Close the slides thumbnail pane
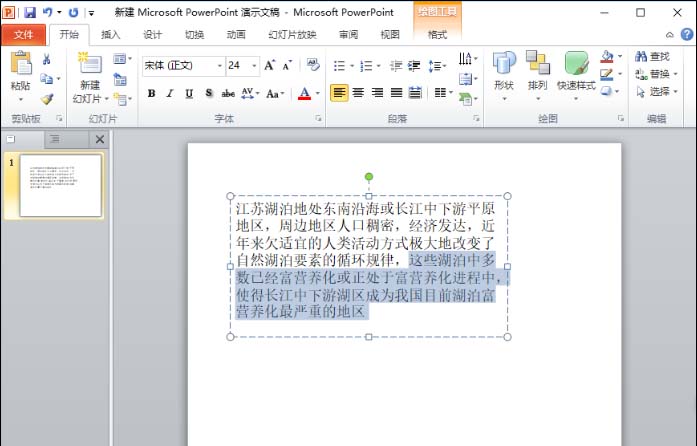 coord(100,139)
